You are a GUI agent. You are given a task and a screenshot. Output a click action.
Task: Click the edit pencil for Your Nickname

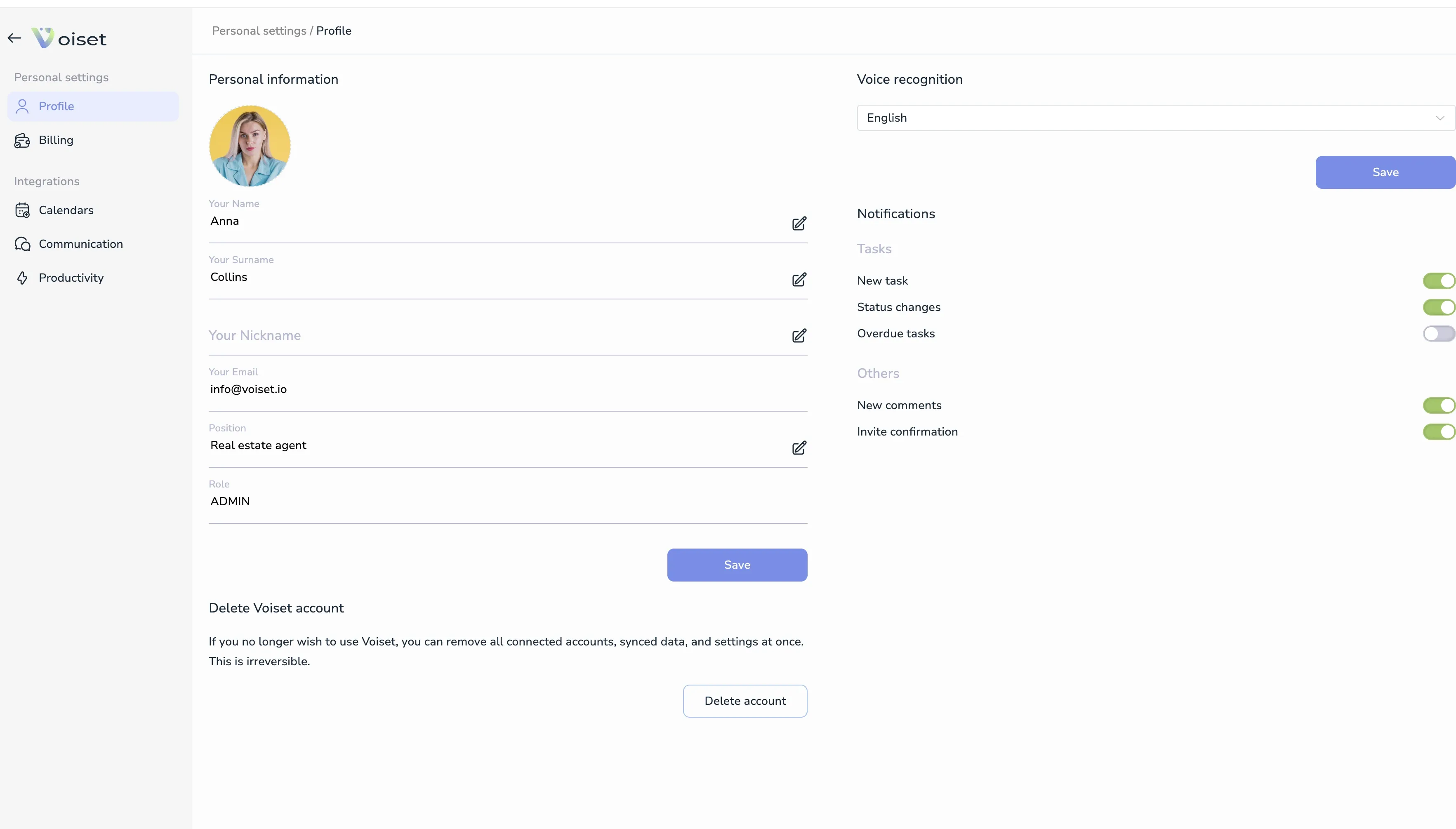click(x=799, y=335)
